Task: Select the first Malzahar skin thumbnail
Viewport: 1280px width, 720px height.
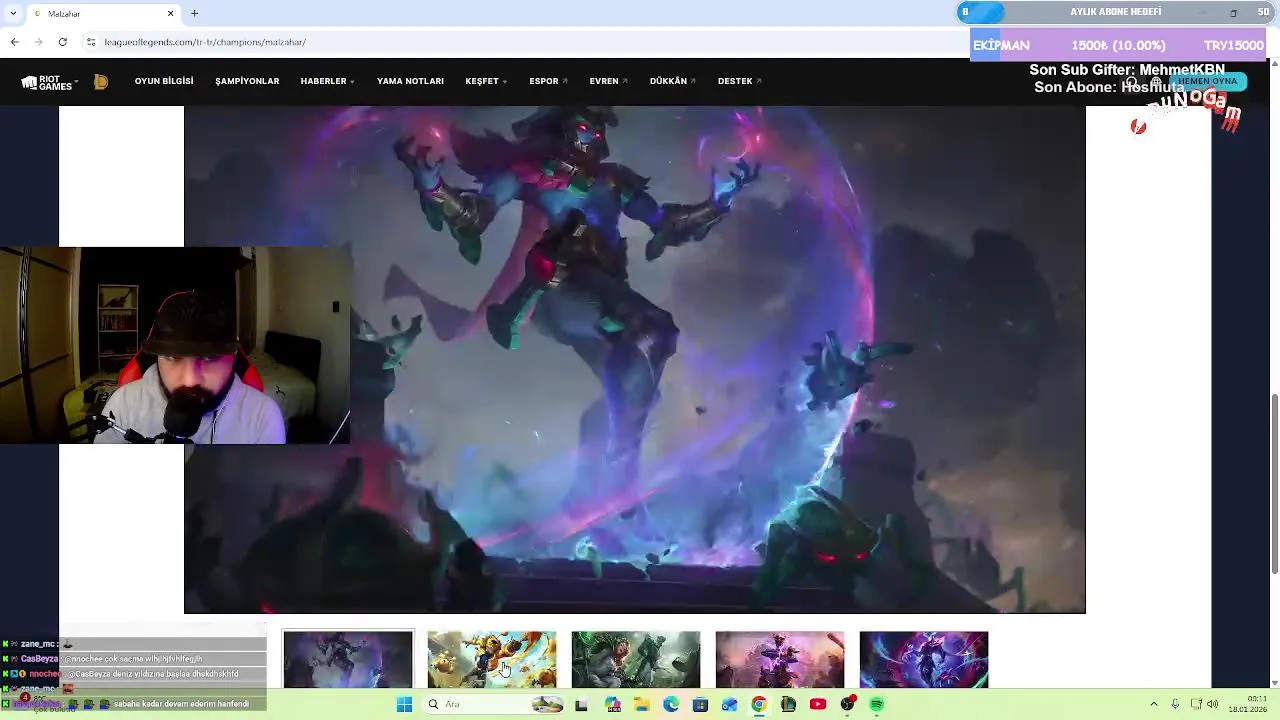Action: 348,659
